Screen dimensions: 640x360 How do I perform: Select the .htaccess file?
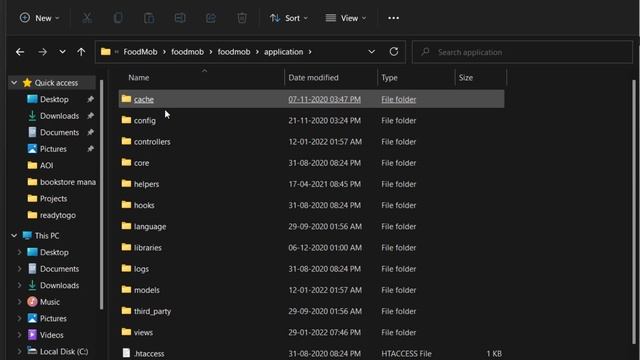coord(149,353)
